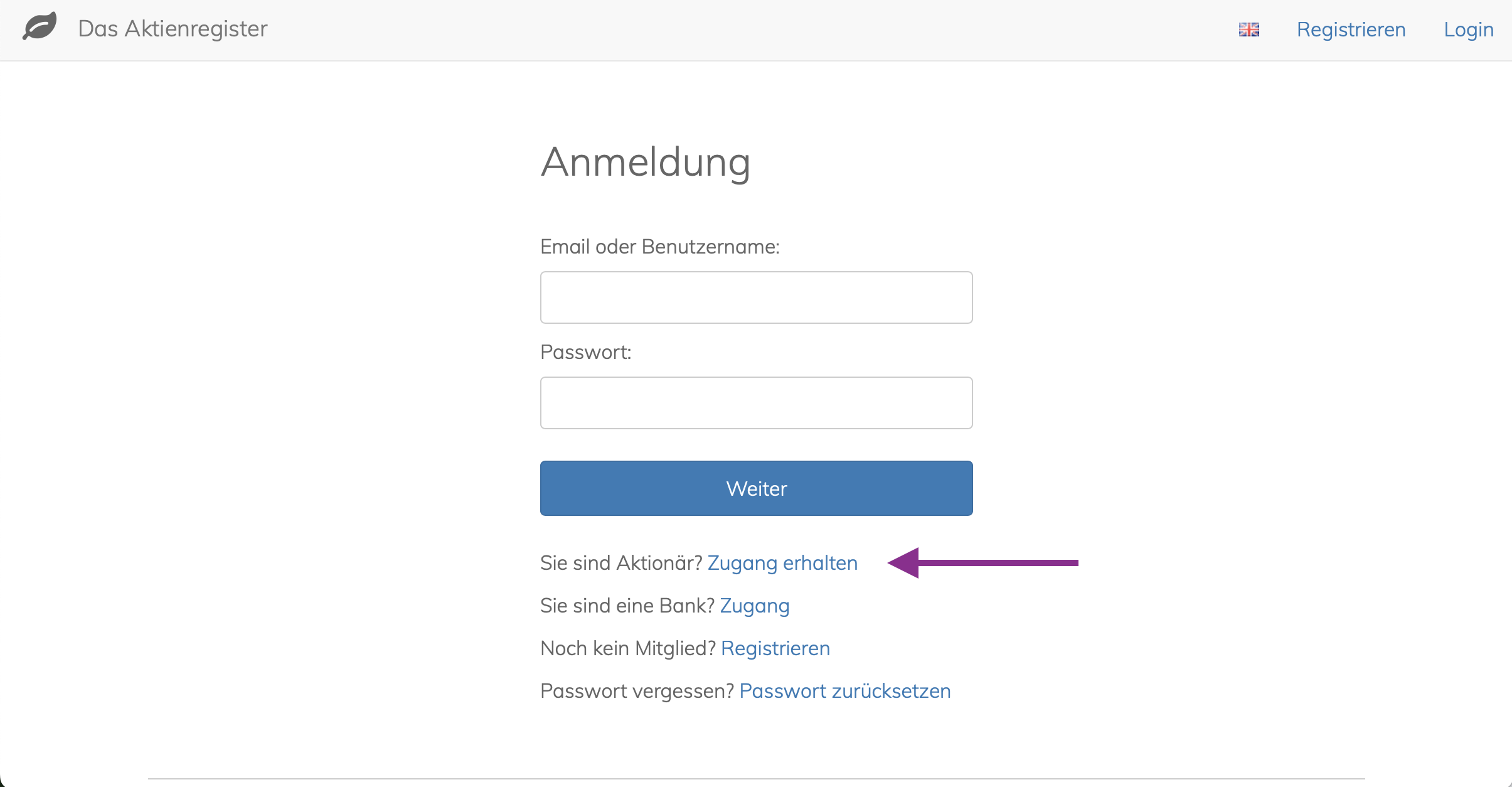
Task: Click the Sie sind eine Bank? text
Action: point(627,606)
